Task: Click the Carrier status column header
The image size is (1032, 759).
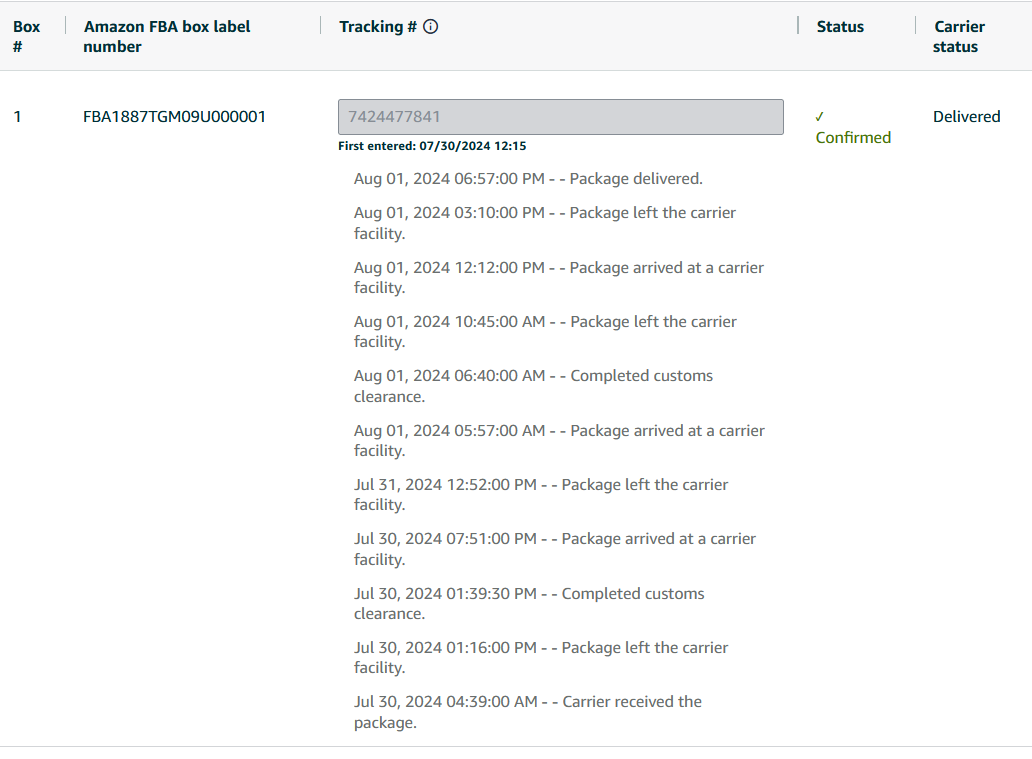Action: (x=959, y=37)
